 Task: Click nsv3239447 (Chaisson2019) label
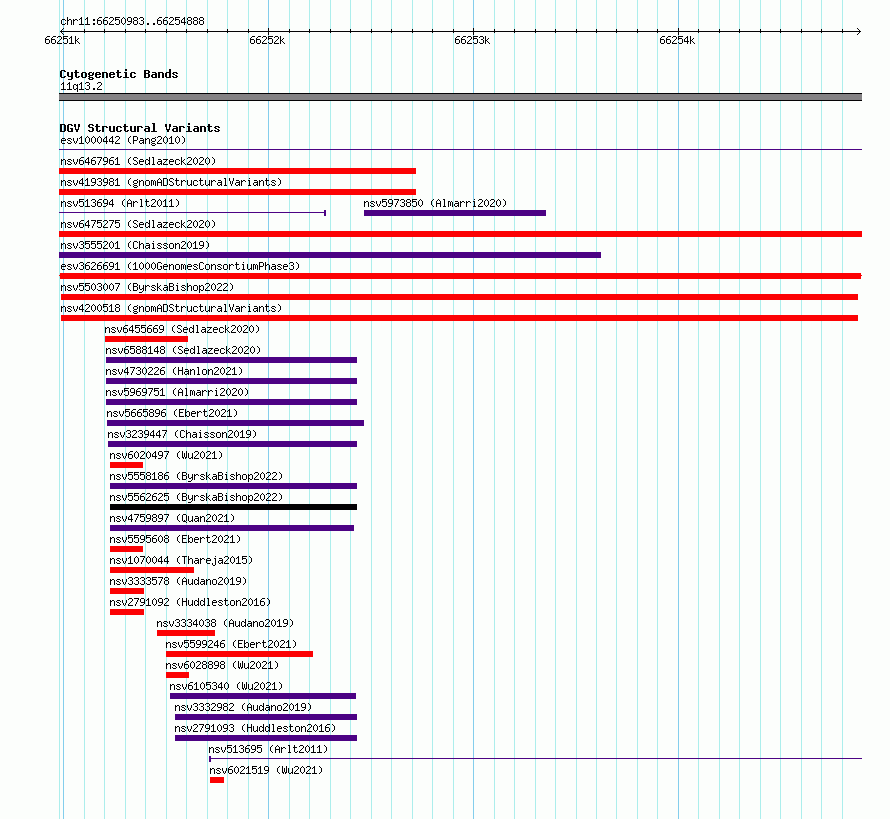(182, 434)
